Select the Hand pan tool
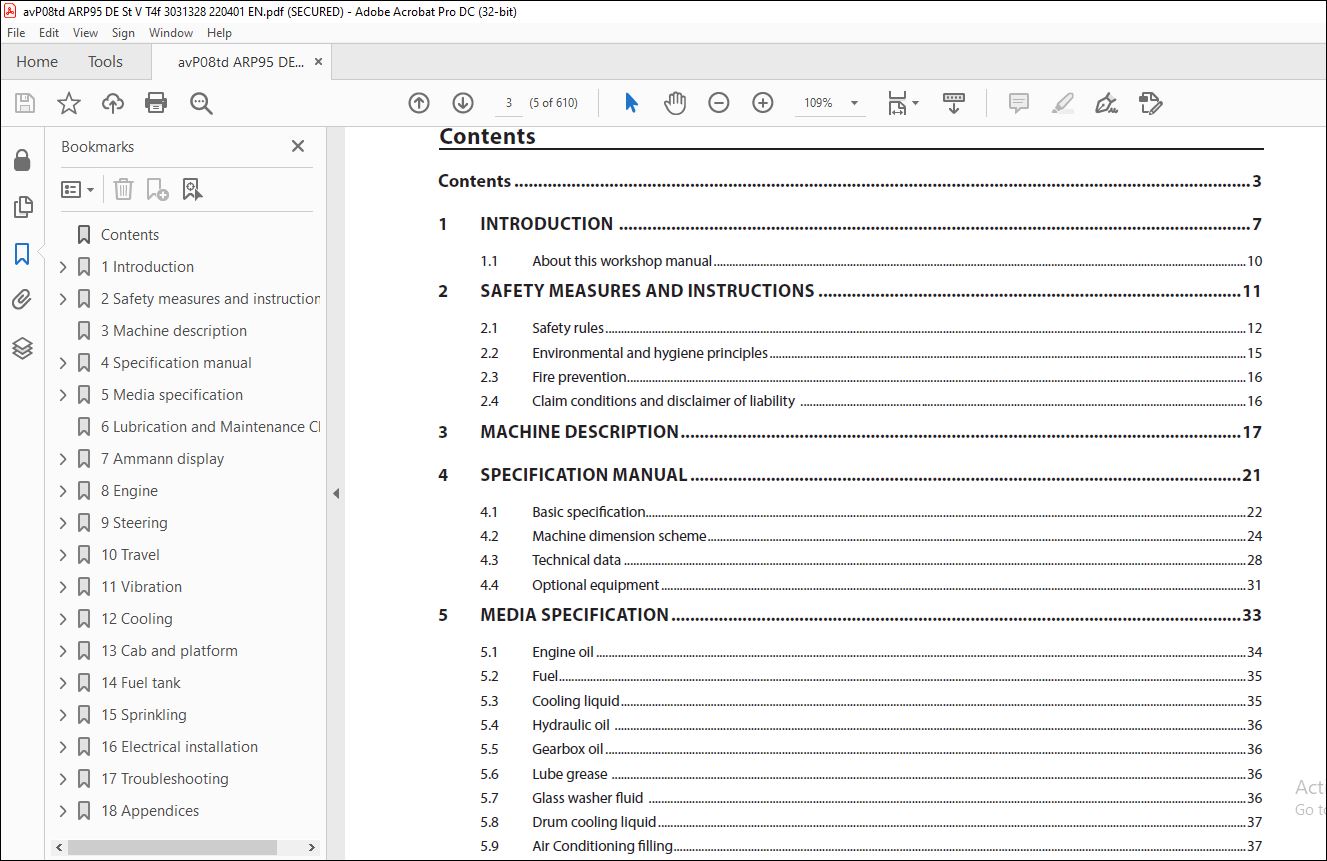 click(x=675, y=103)
